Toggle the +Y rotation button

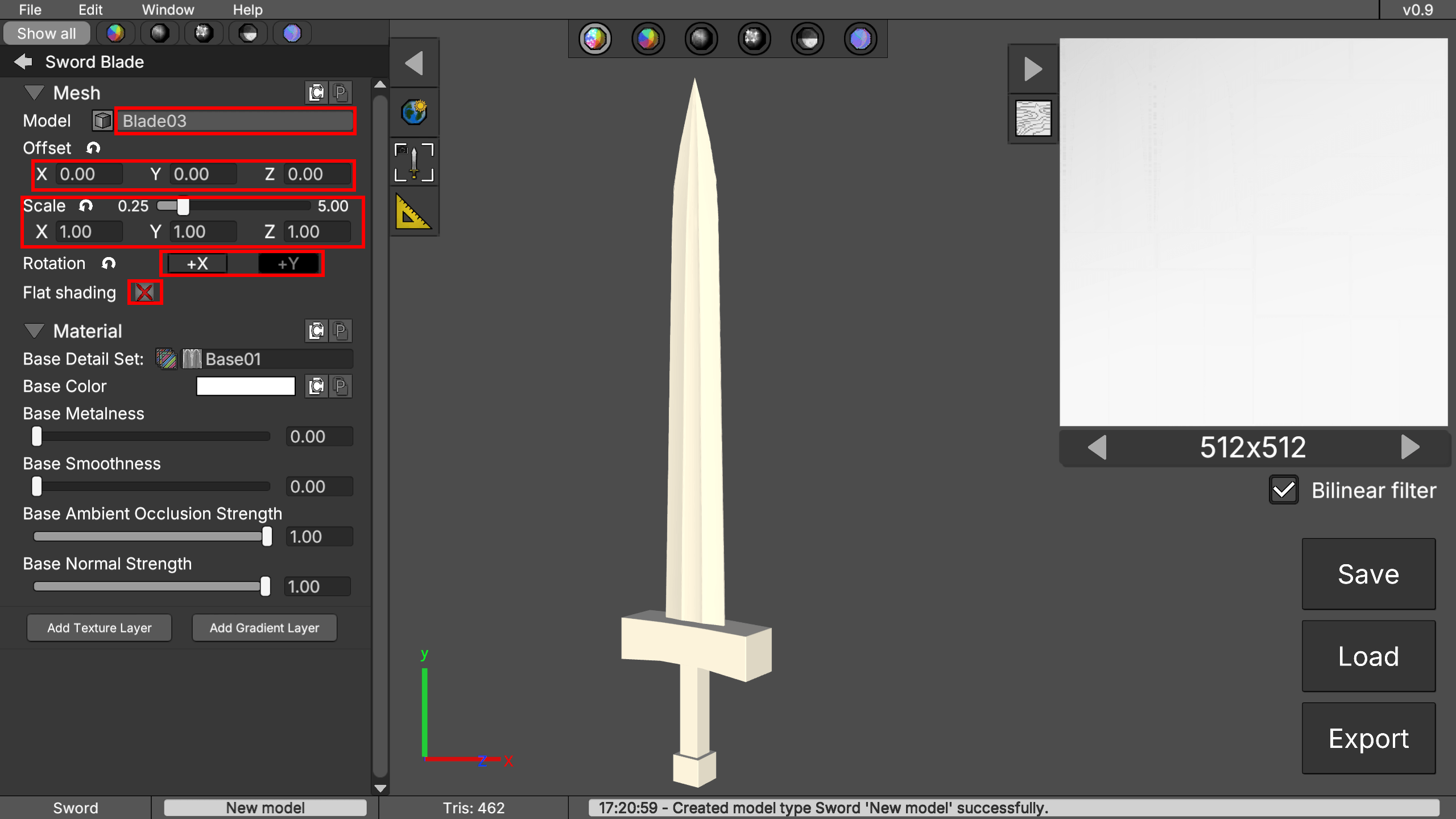288,263
